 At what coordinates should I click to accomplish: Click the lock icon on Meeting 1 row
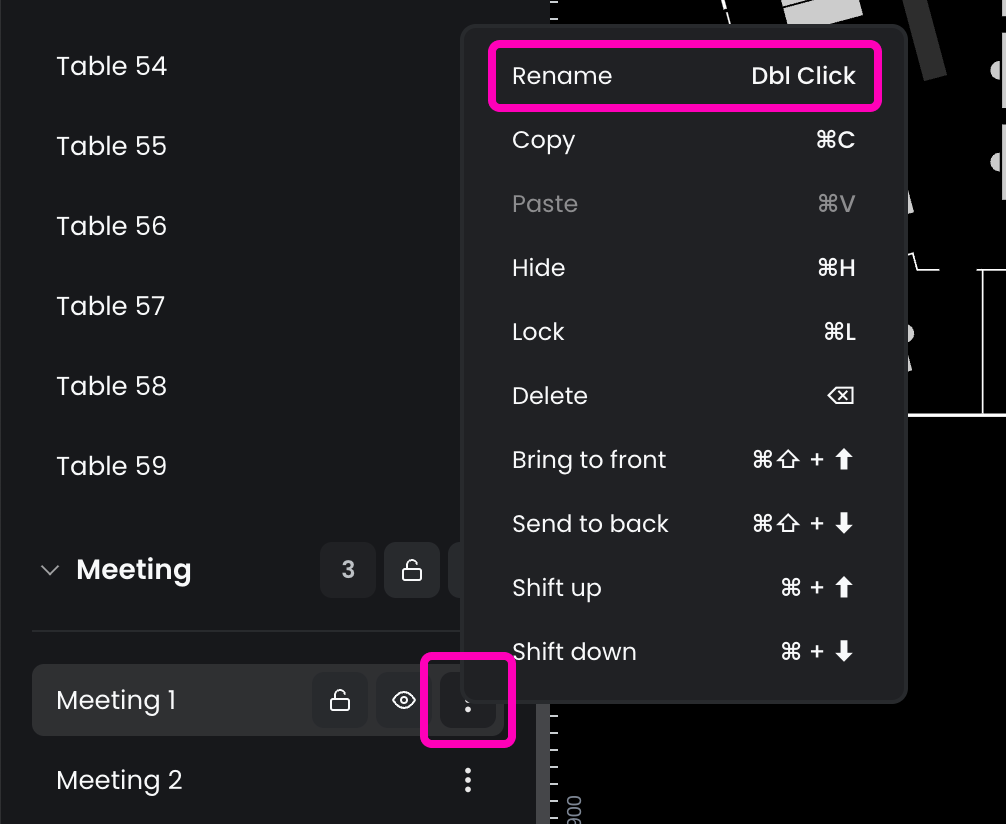pyautogui.click(x=340, y=701)
